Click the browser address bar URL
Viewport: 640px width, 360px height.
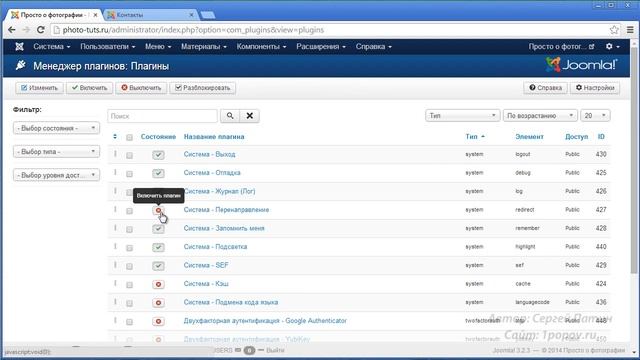pos(193,30)
